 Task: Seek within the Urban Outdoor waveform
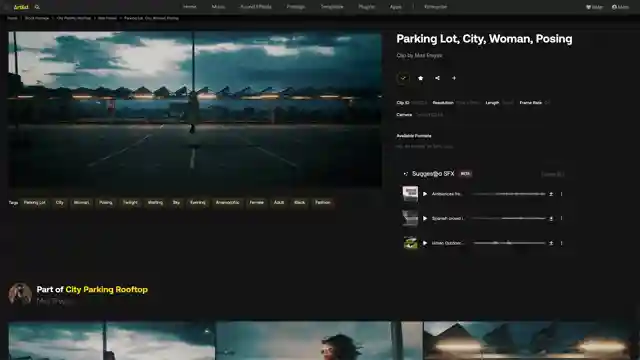(x=509, y=243)
